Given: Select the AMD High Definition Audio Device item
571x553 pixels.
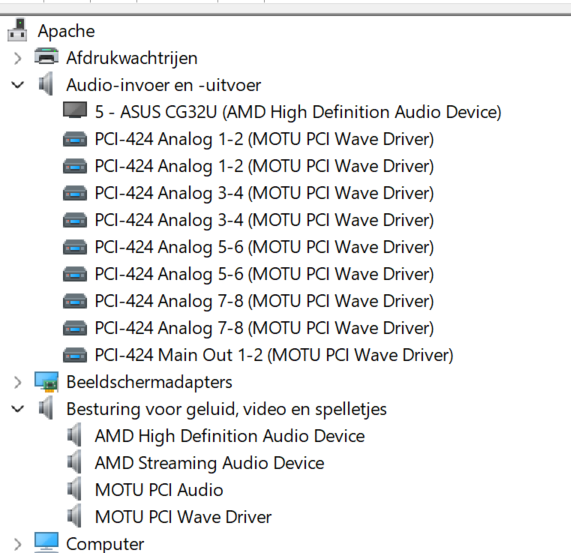Looking at the screenshot, I should click(230, 436).
